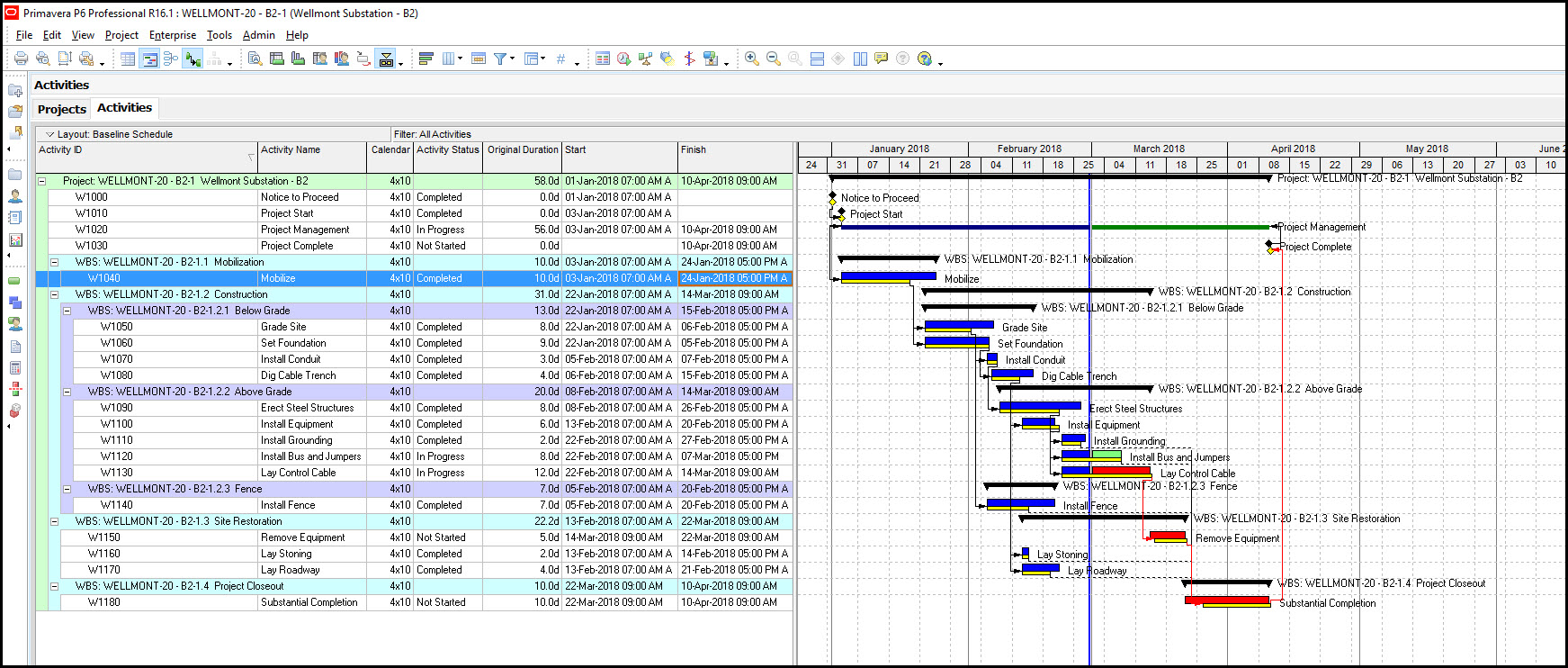The width and height of the screenshot is (1568, 668).
Task: Collapse the B2-1.2.2 Above Grade group
Action: point(67,392)
